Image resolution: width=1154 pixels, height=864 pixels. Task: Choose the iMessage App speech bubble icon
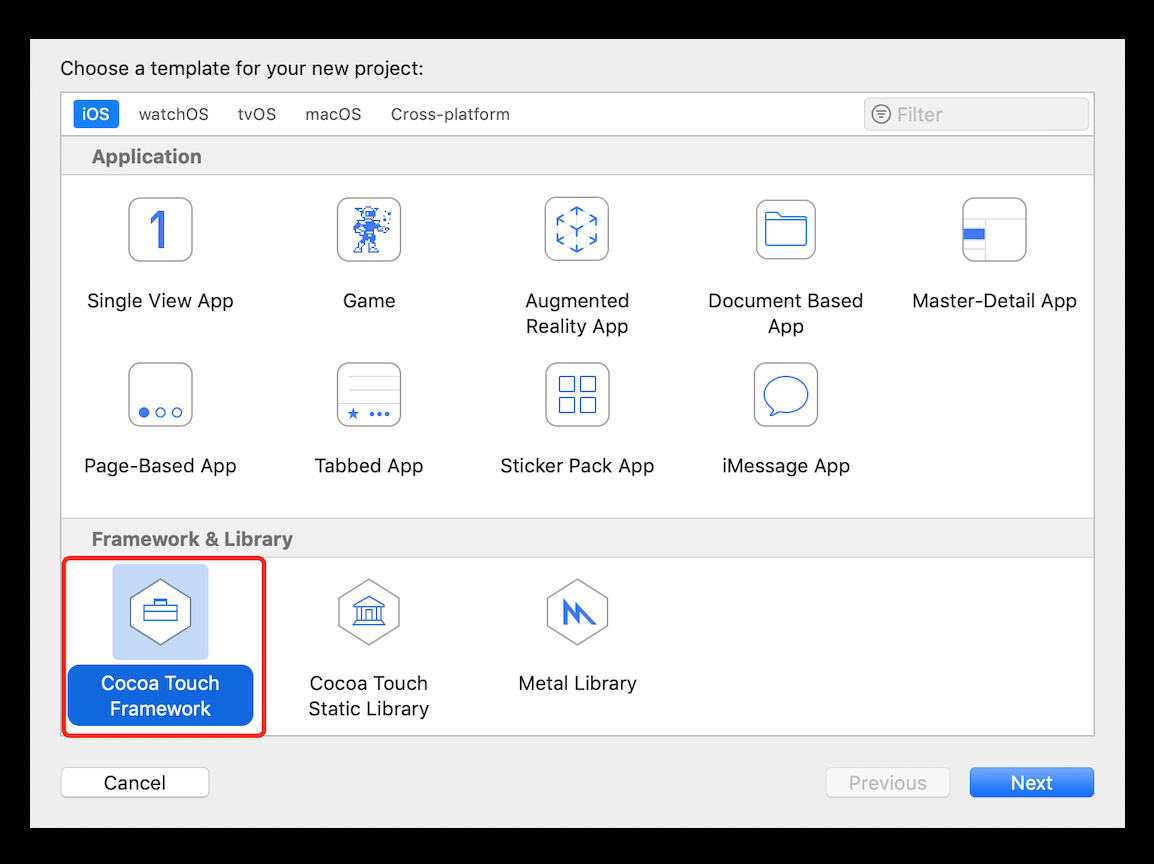click(x=785, y=395)
